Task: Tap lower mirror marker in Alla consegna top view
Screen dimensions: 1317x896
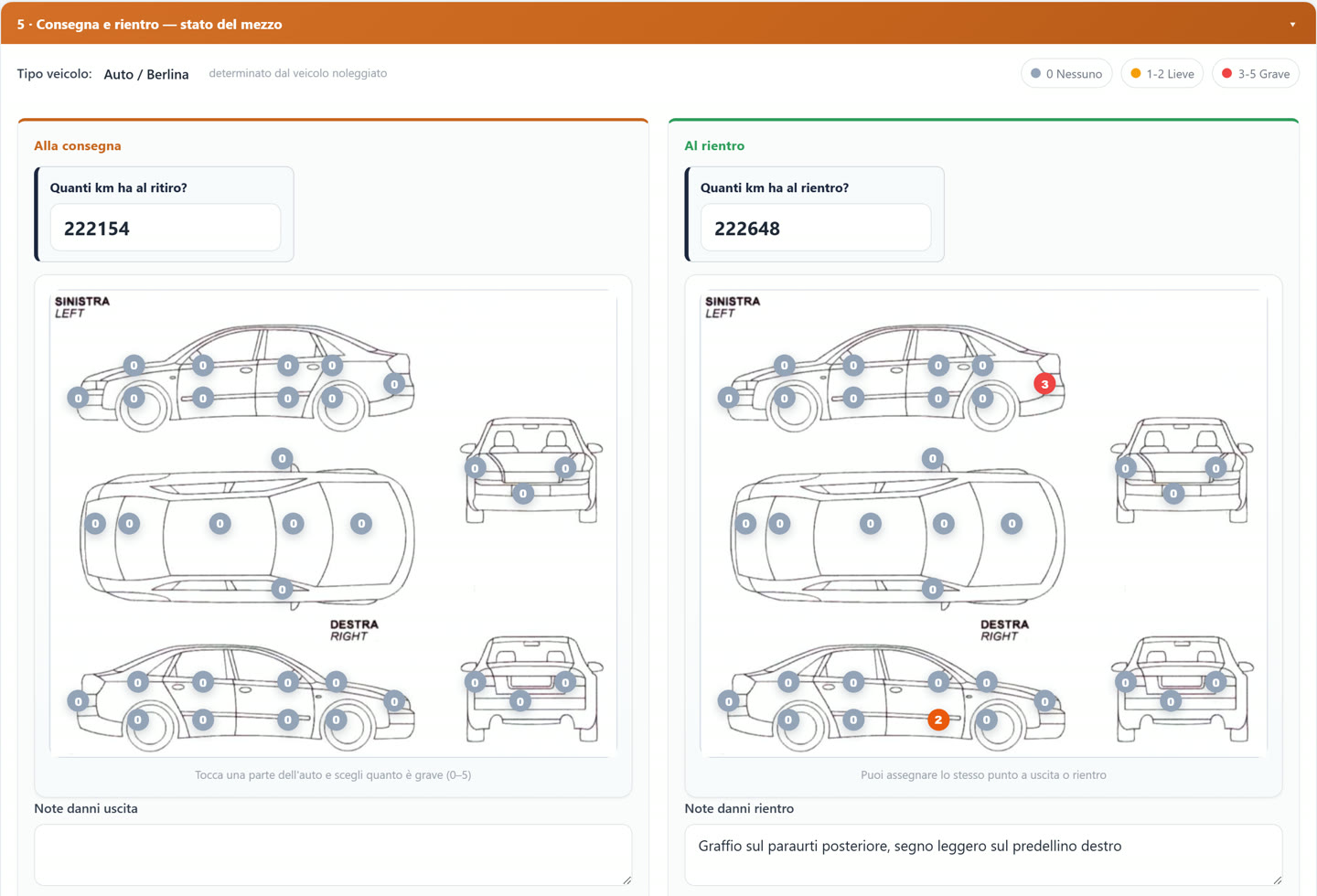Action: (282, 589)
